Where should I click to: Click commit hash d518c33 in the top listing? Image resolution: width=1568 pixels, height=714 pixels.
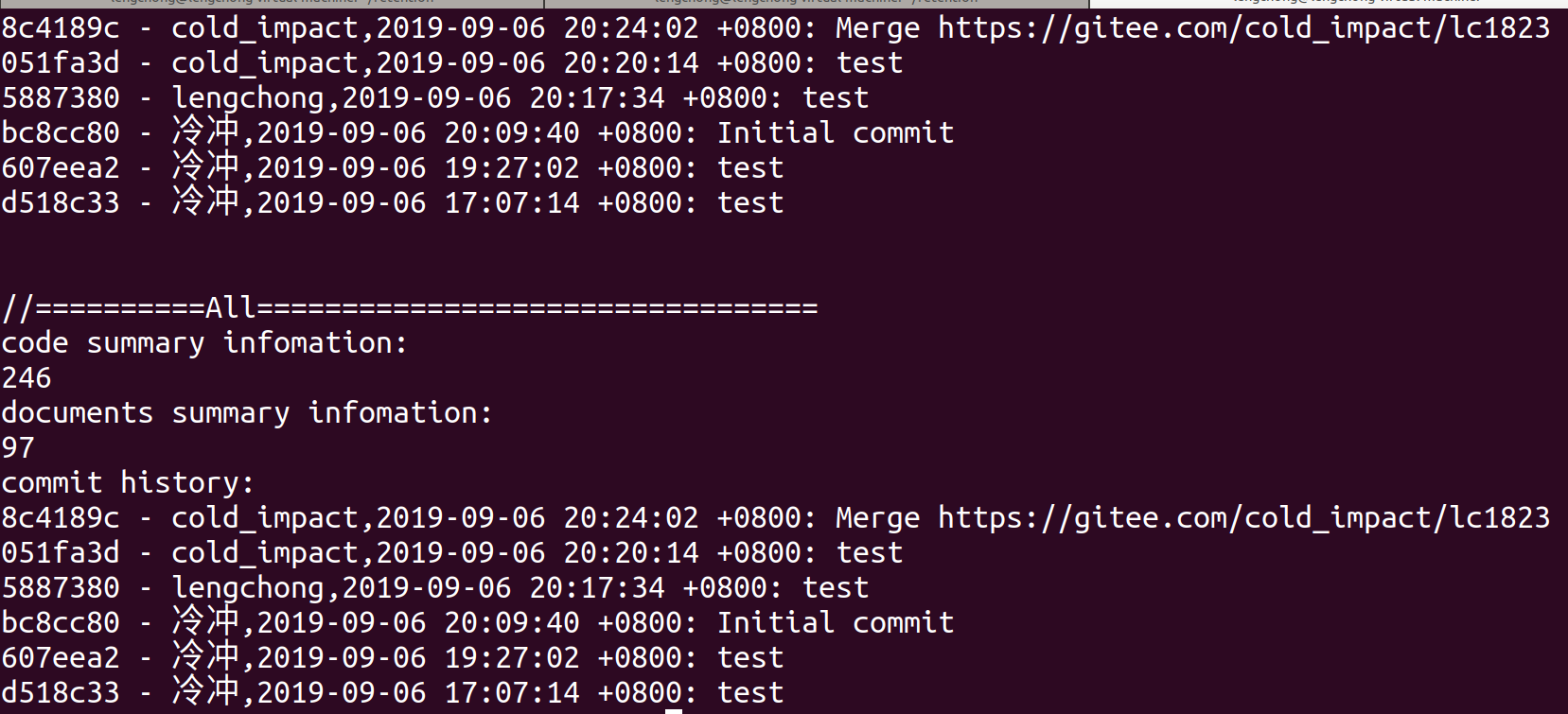tap(61, 203)
